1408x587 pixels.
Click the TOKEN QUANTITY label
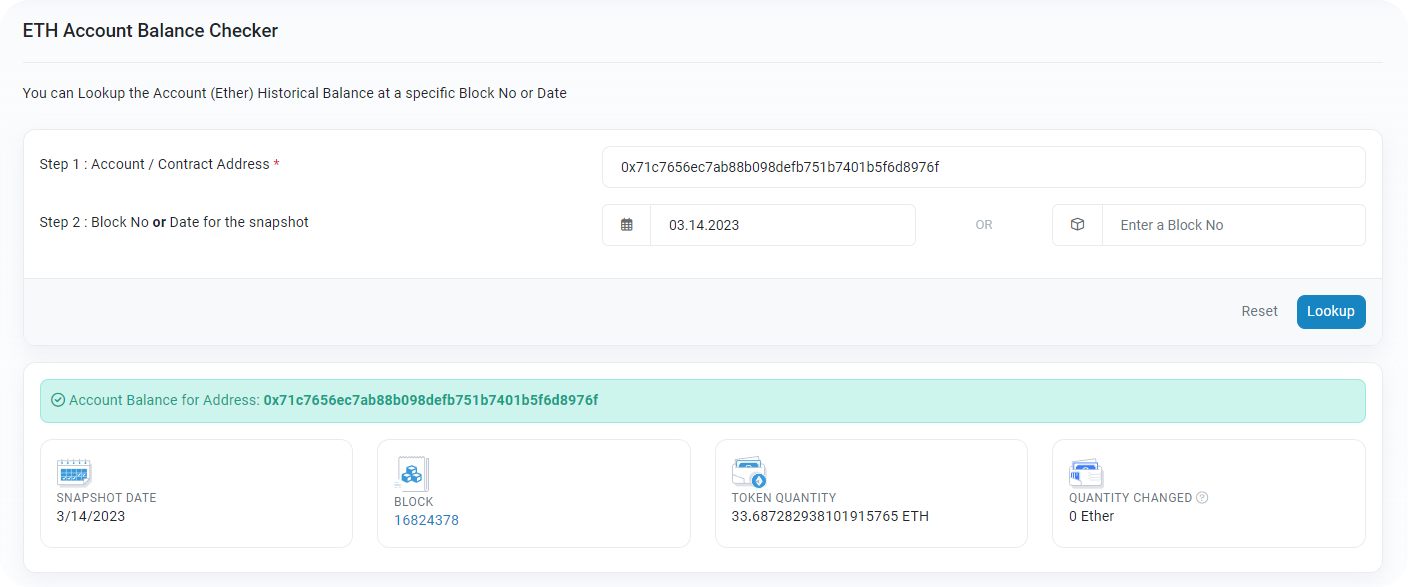[784, 498]
